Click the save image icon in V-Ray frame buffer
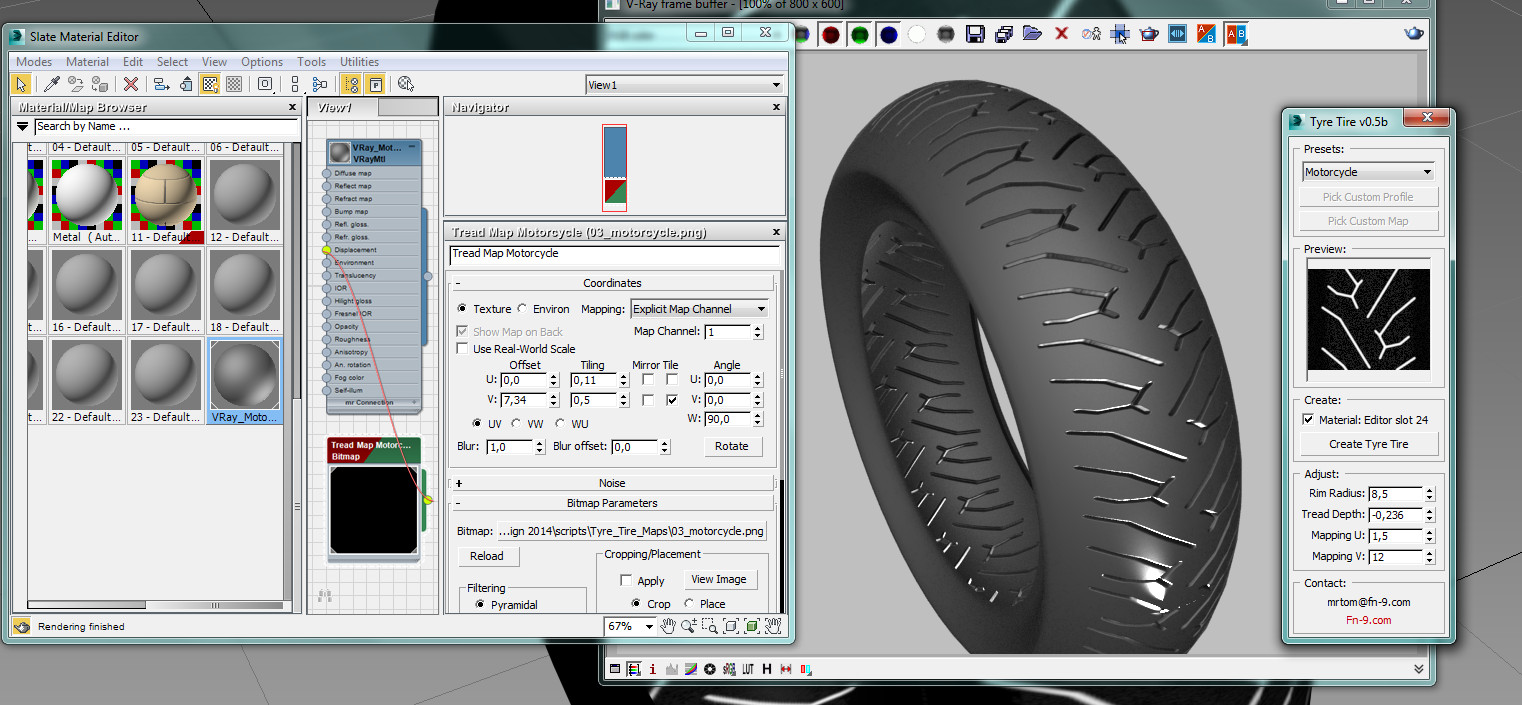 tap(975, 33)
